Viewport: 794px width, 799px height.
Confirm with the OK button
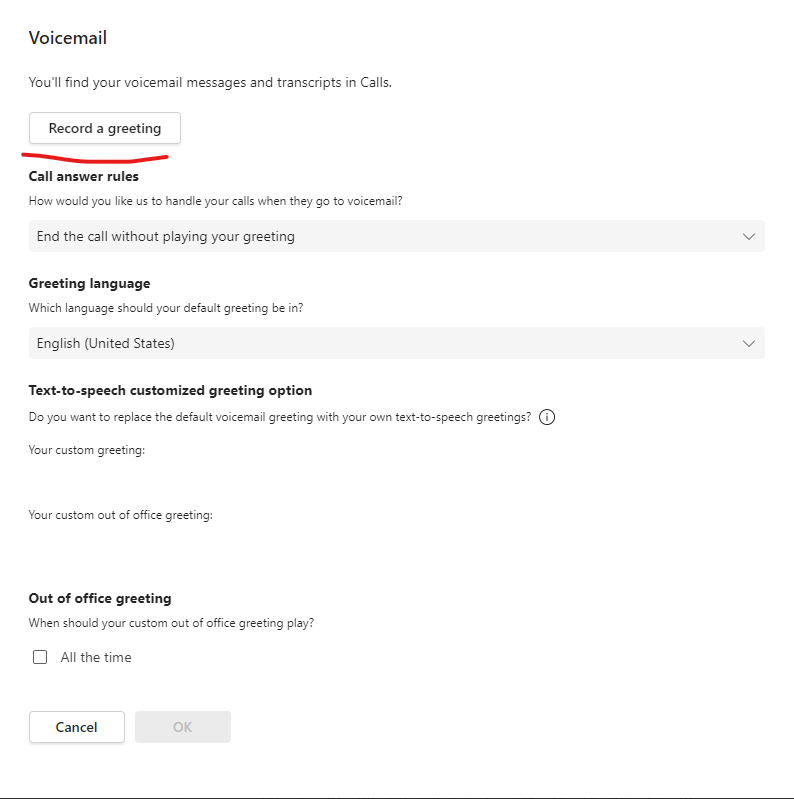(182, 727)
